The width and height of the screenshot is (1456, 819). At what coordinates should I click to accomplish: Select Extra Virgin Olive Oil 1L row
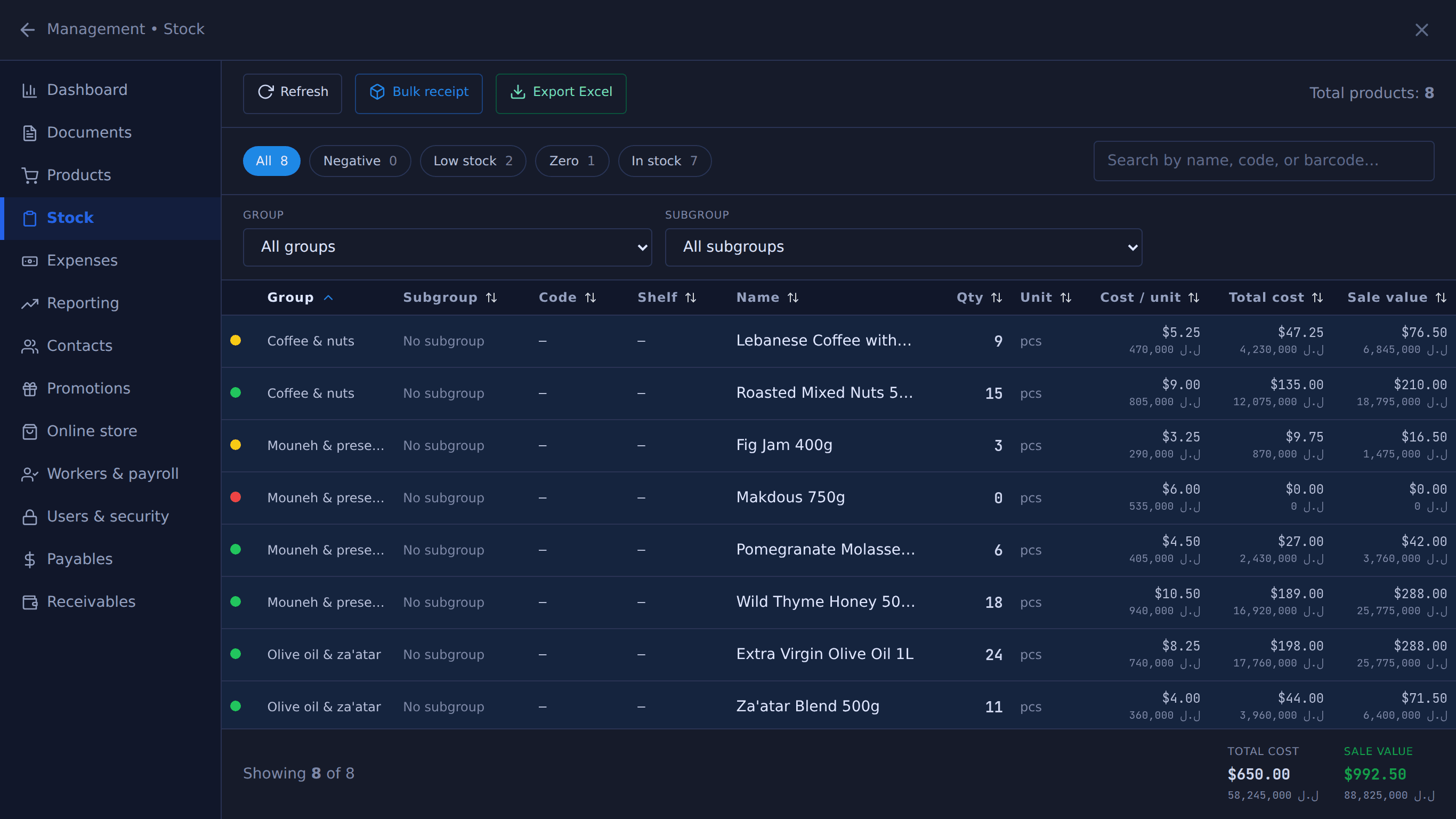click(x=838, y=654)
